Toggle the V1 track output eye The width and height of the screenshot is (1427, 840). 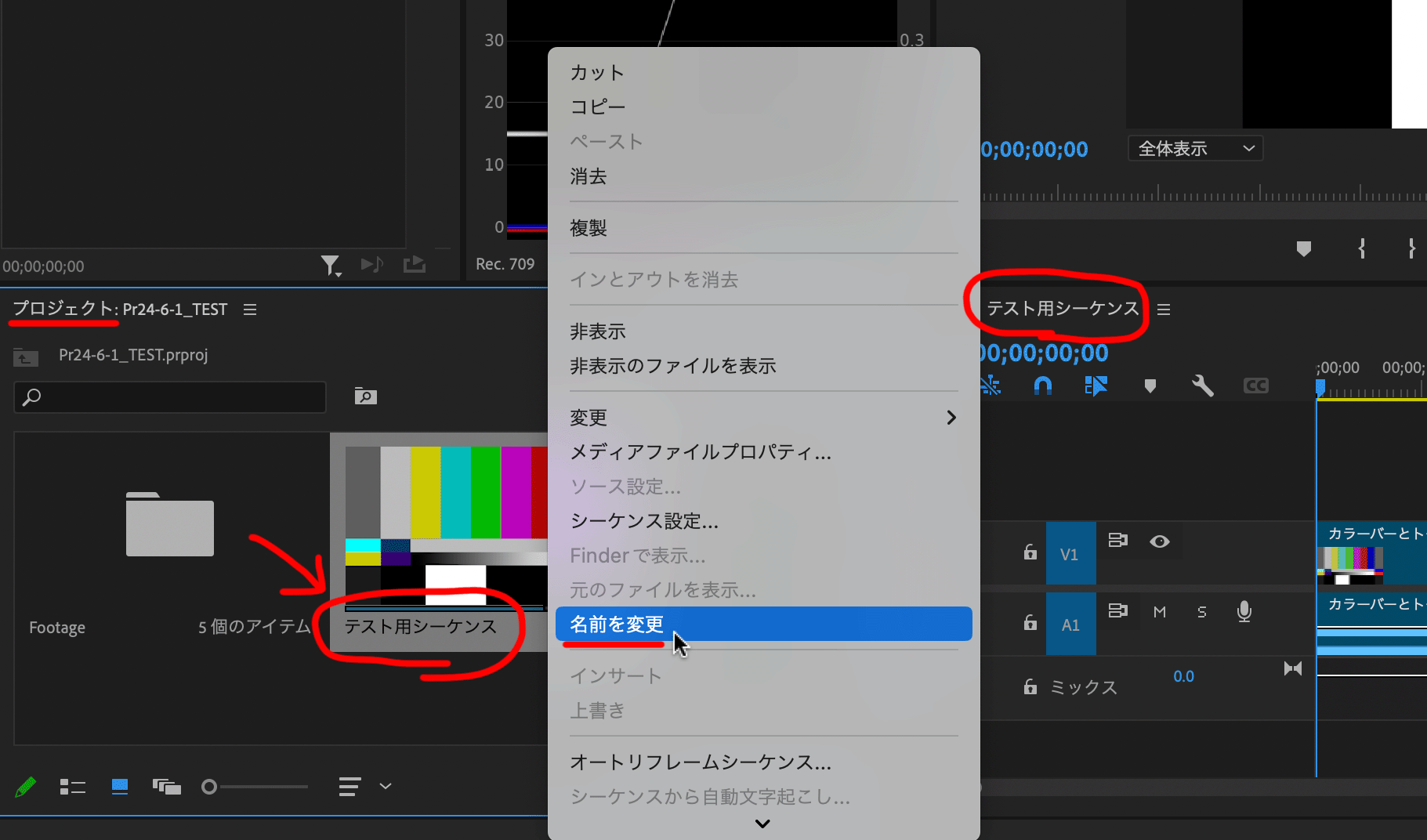(x=1160, y=541)
